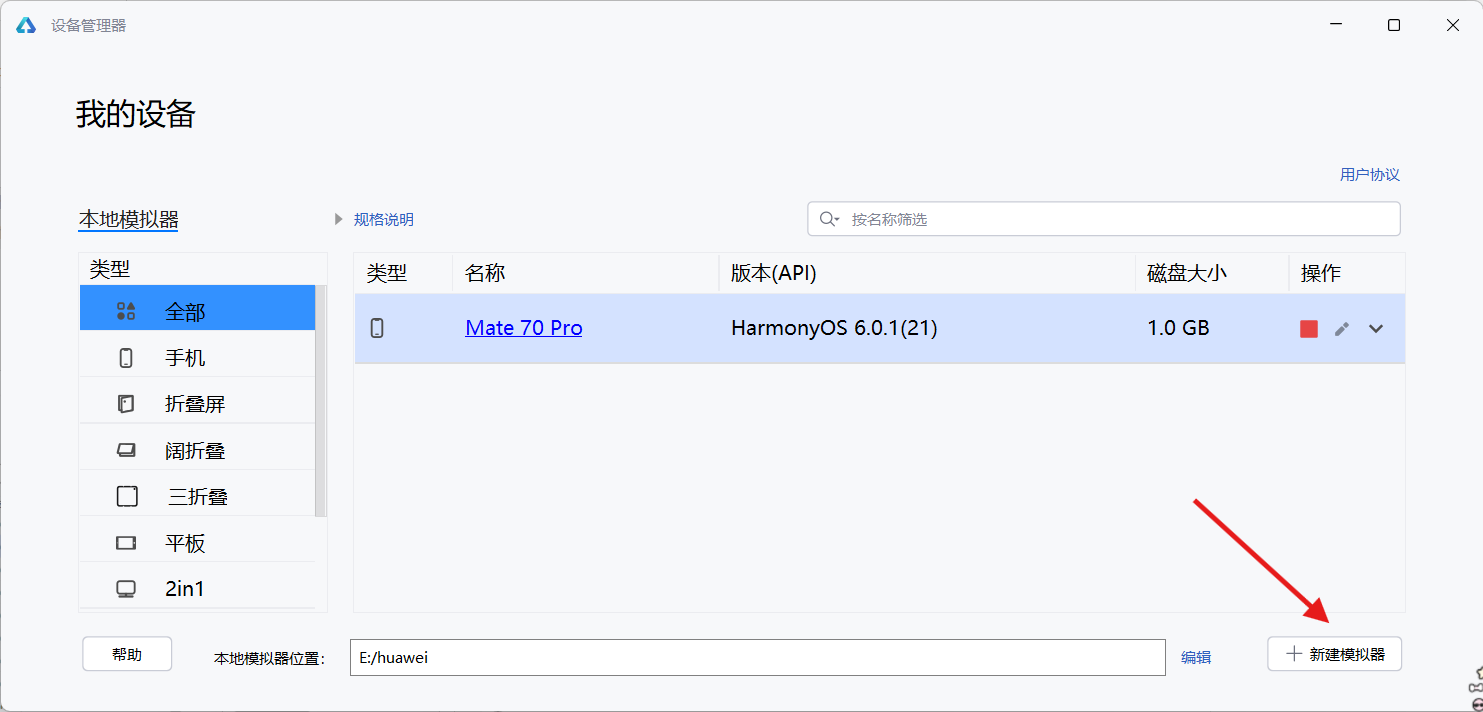The height and width of the screenshot is (712, 1483).
Task: Click 1.0 GB disk size cell
Action: pos(1179,328)
